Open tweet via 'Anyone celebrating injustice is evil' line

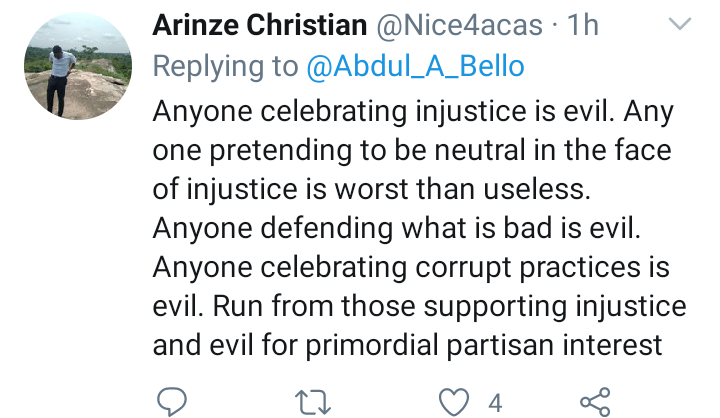[x=383, y=112]
